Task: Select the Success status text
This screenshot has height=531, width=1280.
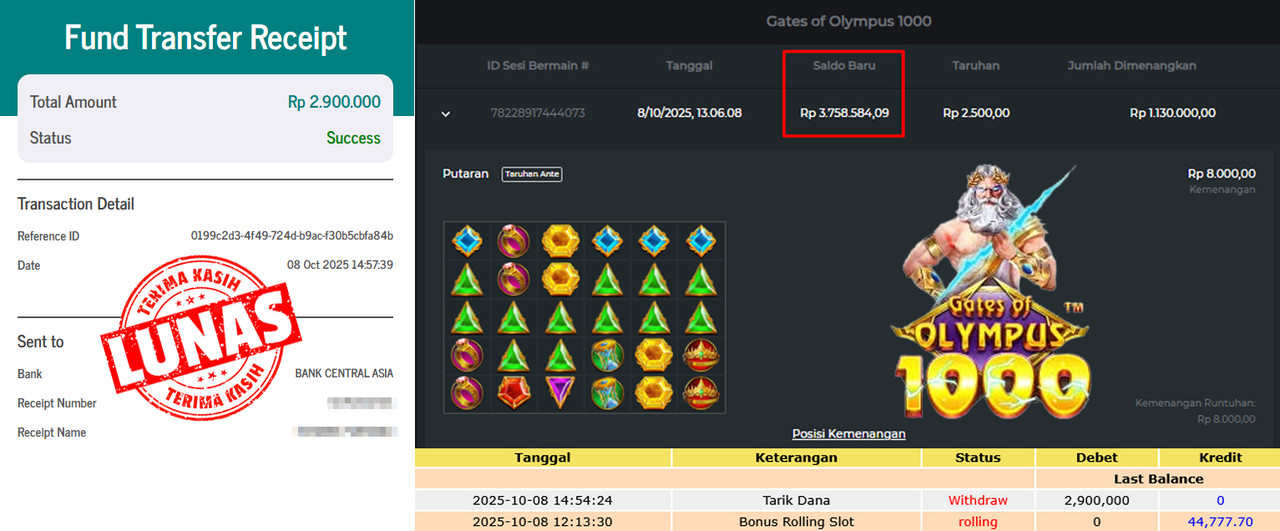Action: [x=354, y=138]
